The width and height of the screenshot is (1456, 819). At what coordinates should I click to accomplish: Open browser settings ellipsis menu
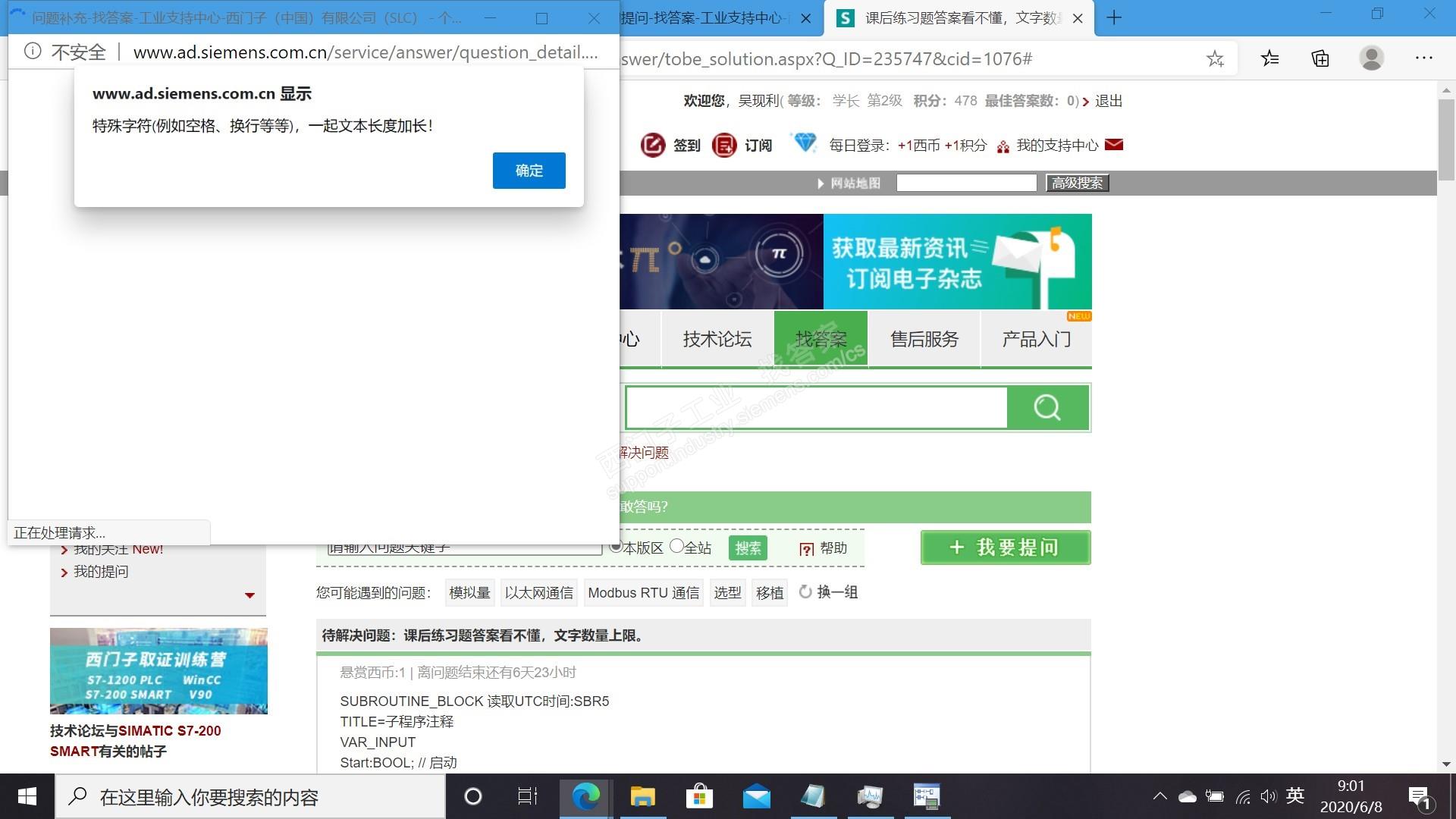[x=1423, y=58]
